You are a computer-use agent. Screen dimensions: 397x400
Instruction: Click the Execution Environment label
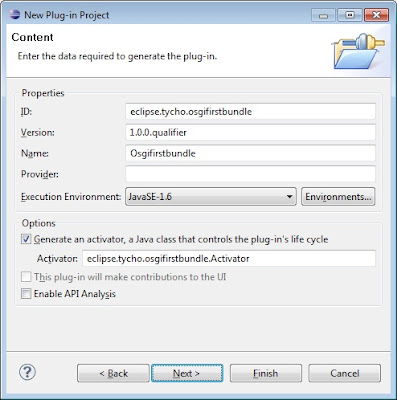pos(71,197)
